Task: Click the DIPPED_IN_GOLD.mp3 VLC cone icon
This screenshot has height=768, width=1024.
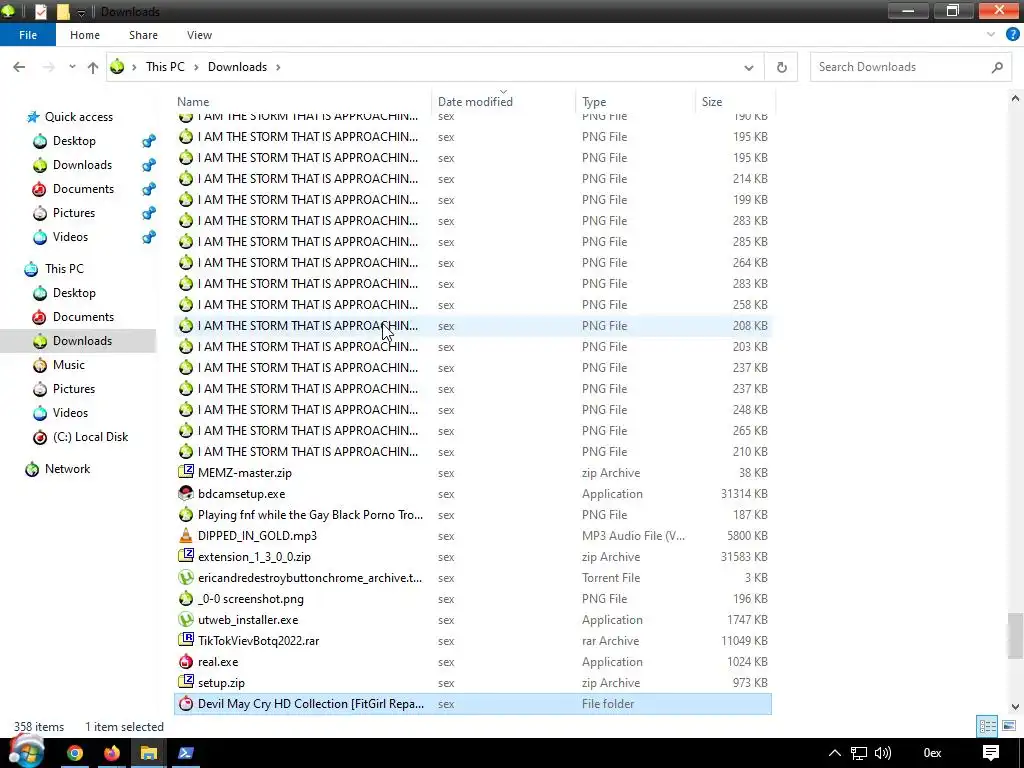Action: click(x=186, y=535)
